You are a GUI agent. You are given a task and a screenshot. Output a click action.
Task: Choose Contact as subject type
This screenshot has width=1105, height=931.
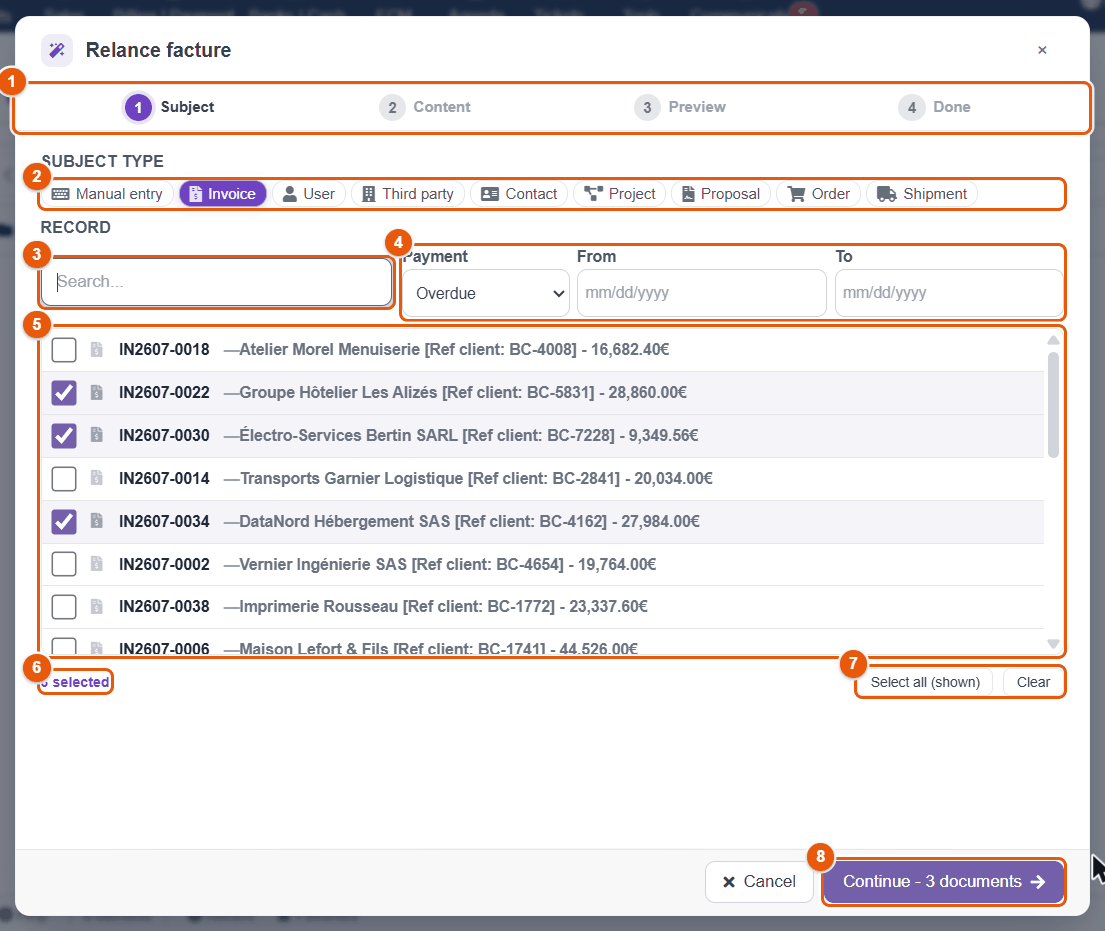tap(519, 194)
